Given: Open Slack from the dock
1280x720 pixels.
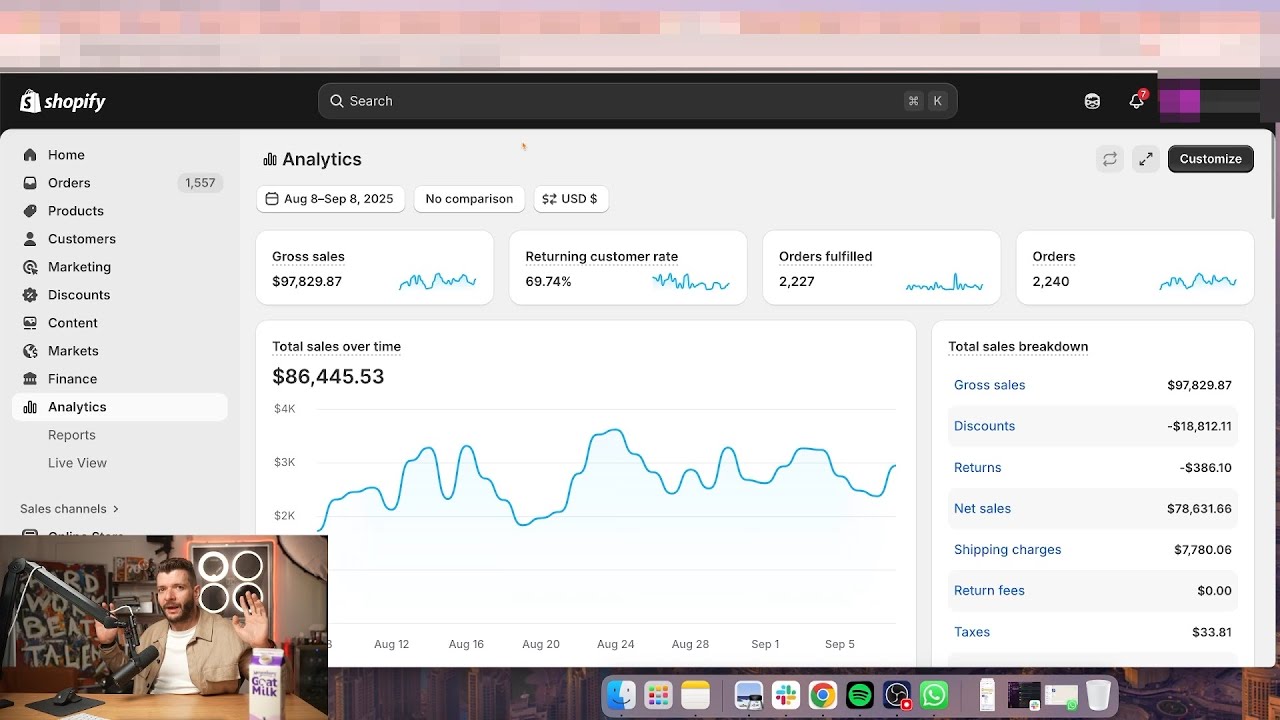Looking at the screenshot, I should [x=786, y=695].
